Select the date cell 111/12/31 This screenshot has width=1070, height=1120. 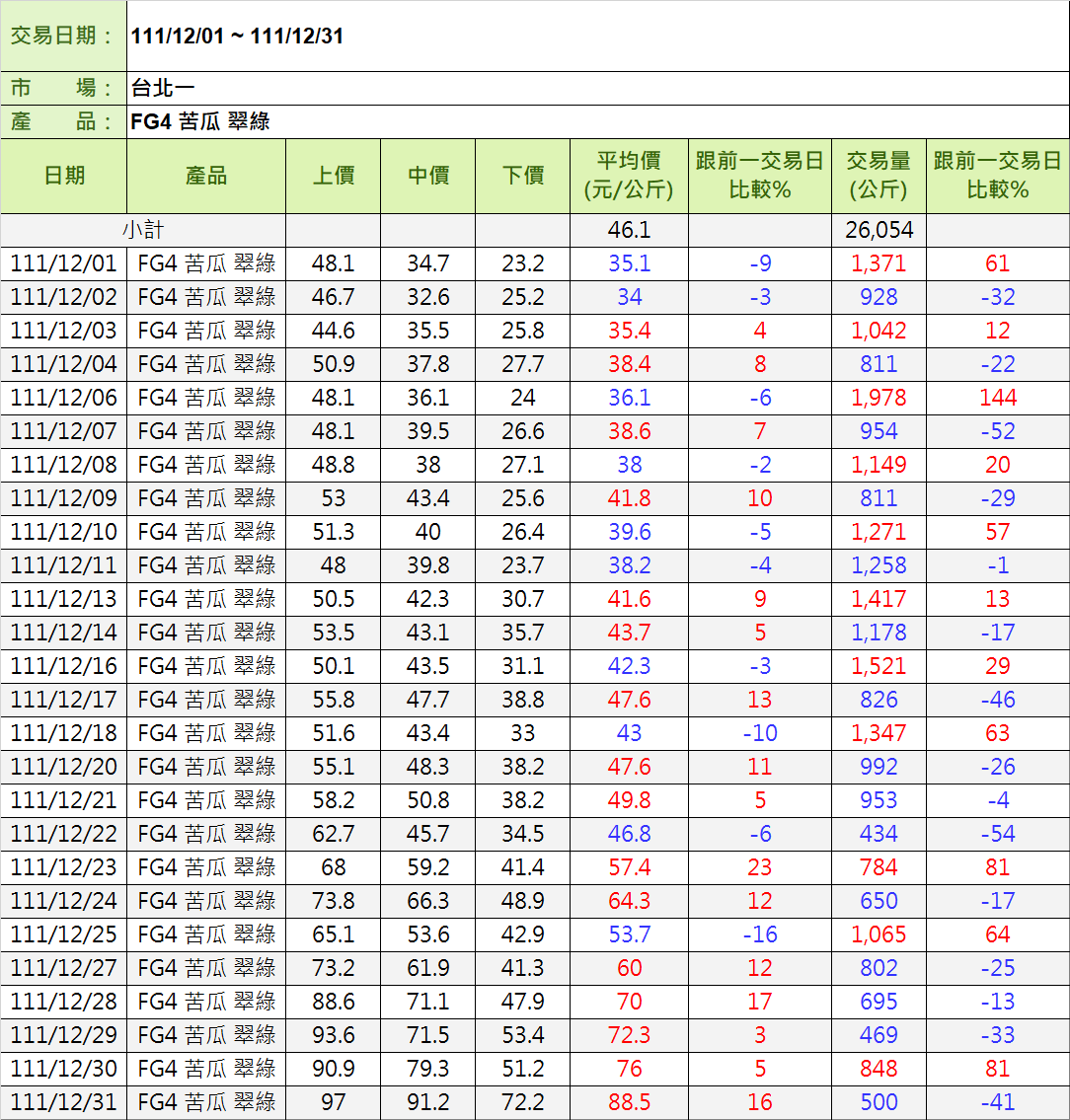(64, 1102)
